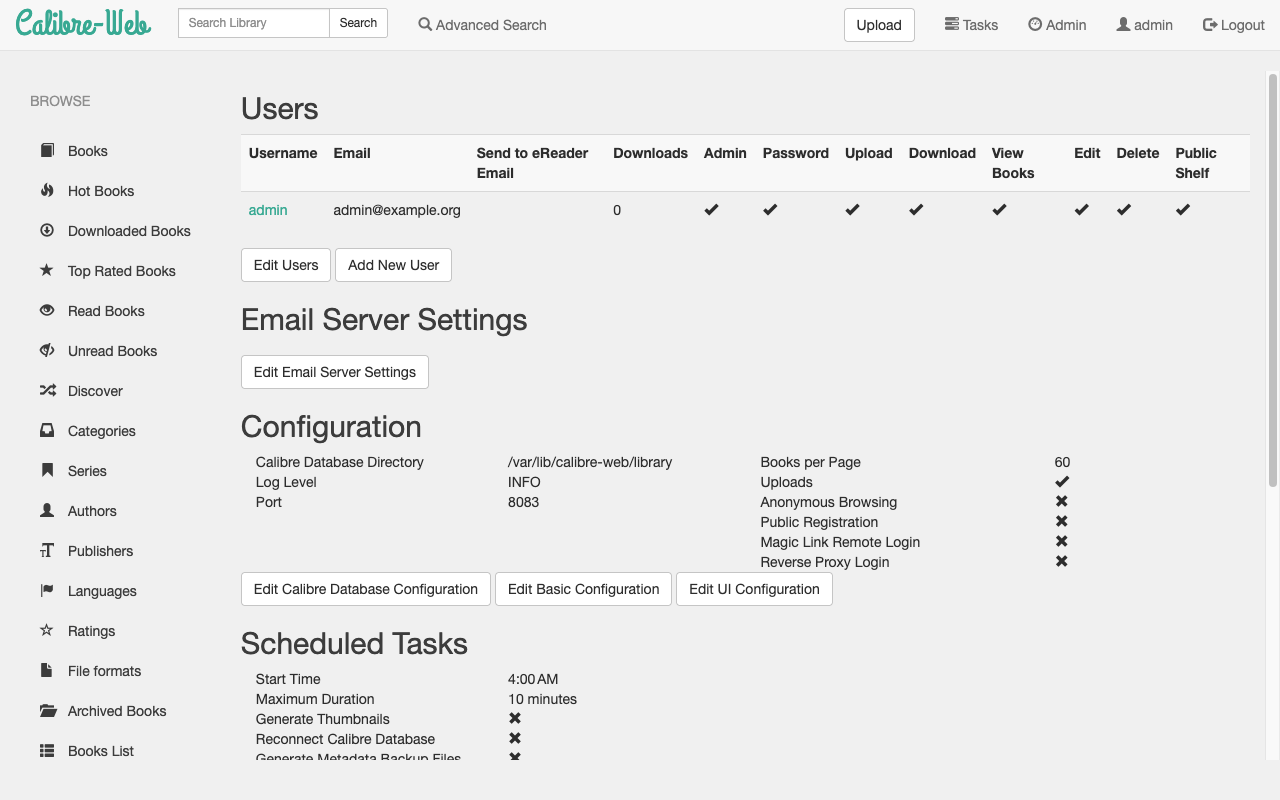This screenshot has height=800, width=1280.
Task: Click the user icon next to admin
Action: tap(1123, 24)
